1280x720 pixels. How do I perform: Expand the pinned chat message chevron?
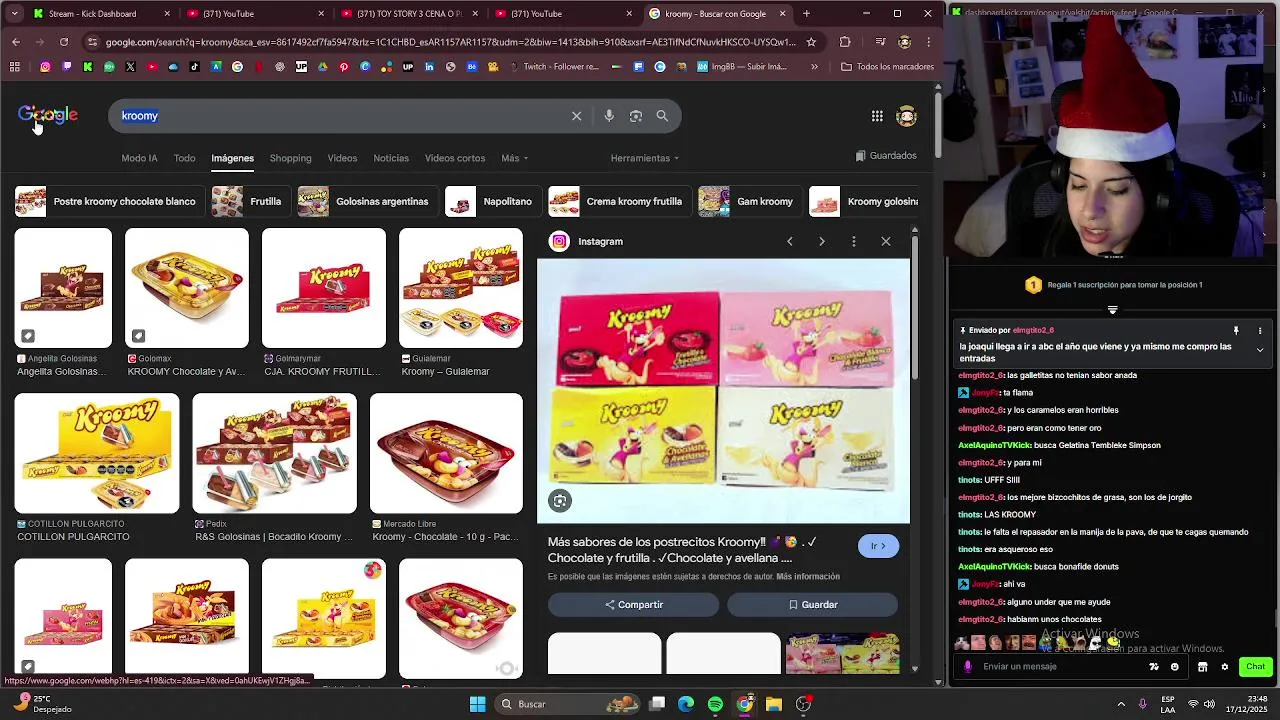click(1260, 350)
